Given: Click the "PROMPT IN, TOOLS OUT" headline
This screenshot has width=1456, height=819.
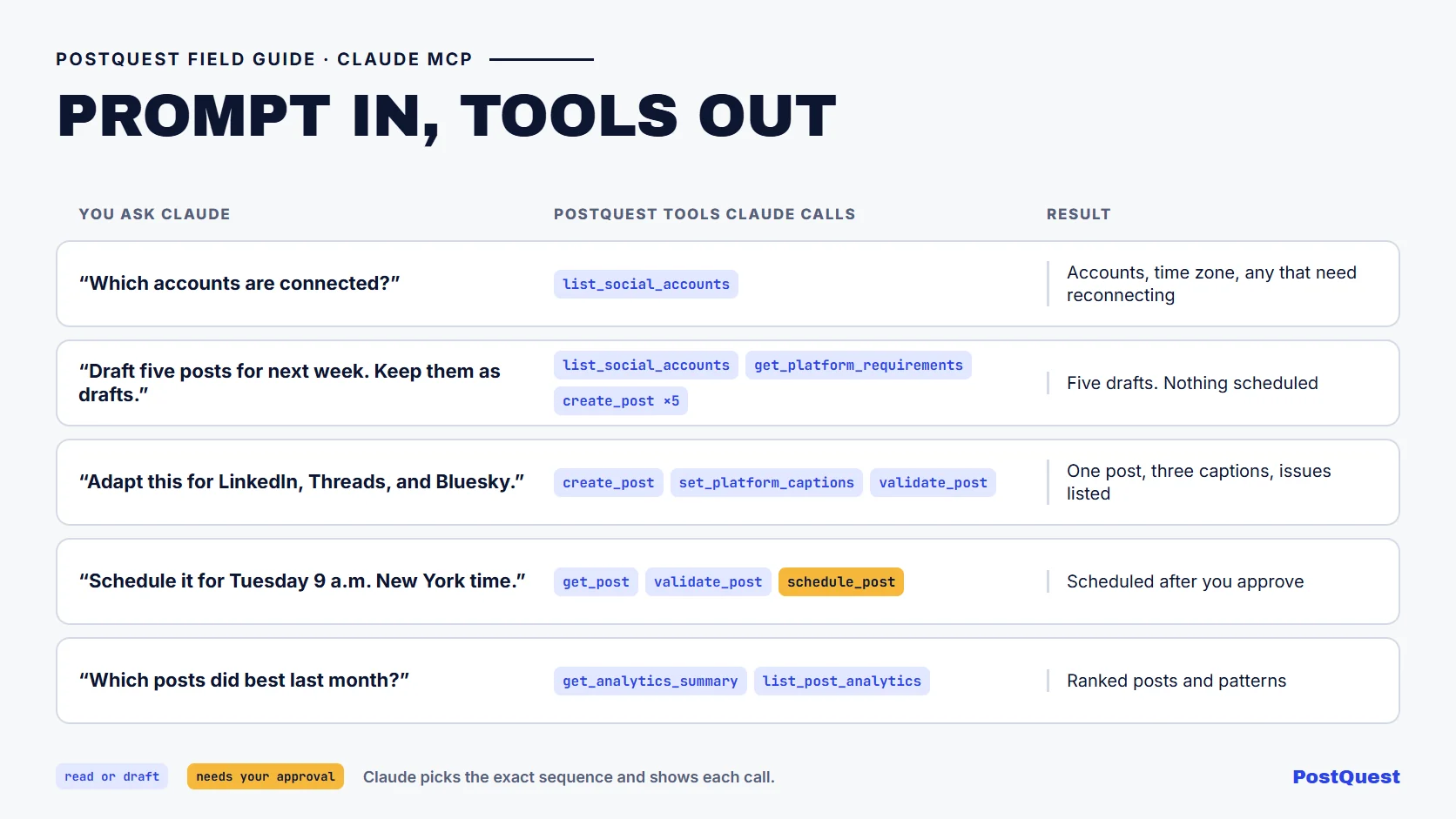Looking at the screenshot, I should click(x=447, y=116).
